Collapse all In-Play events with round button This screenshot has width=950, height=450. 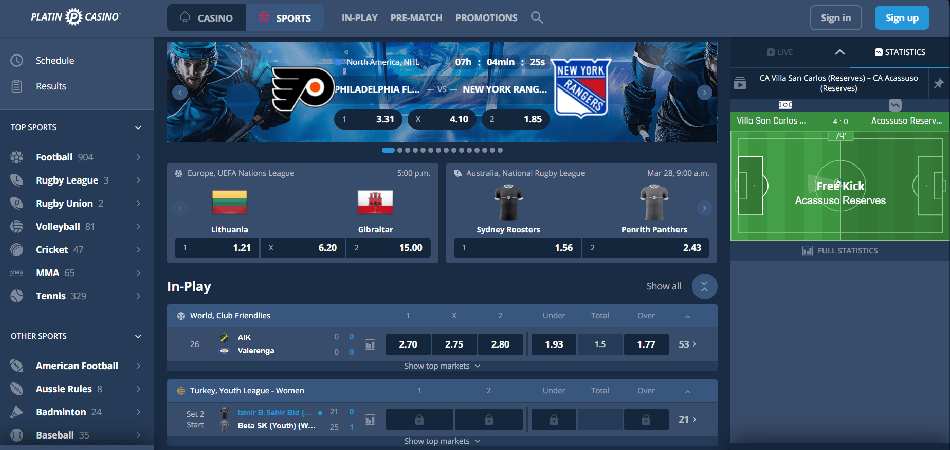coord(704,286)
